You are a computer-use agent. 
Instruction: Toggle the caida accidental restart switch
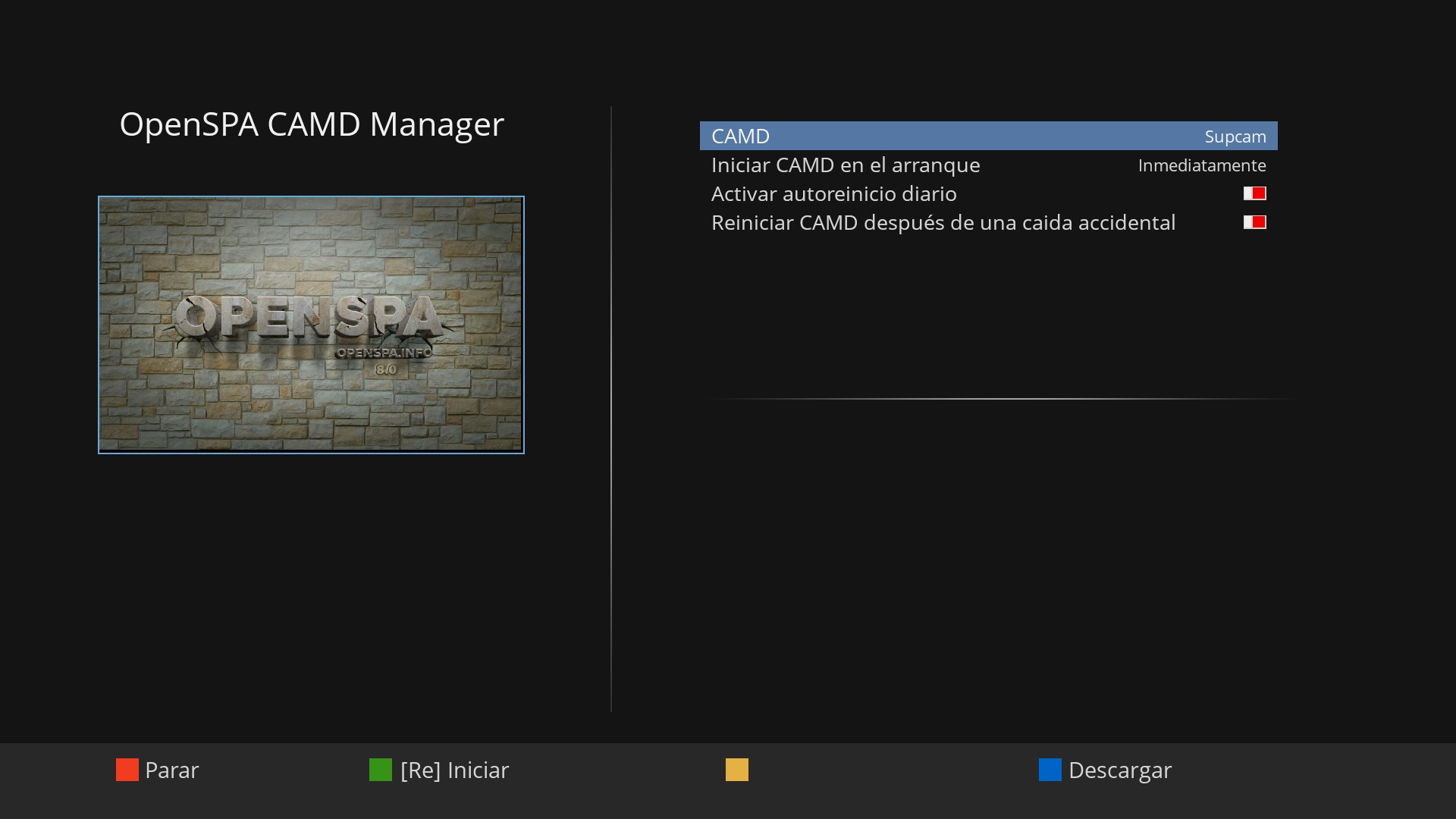(x=1254, y=222)
